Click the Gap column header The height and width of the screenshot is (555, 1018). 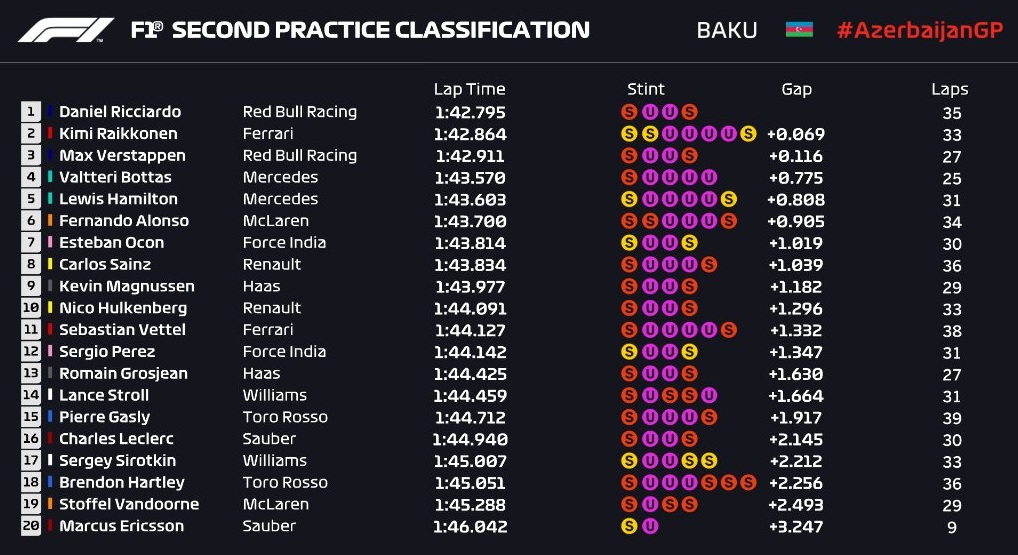click(796, 89)
